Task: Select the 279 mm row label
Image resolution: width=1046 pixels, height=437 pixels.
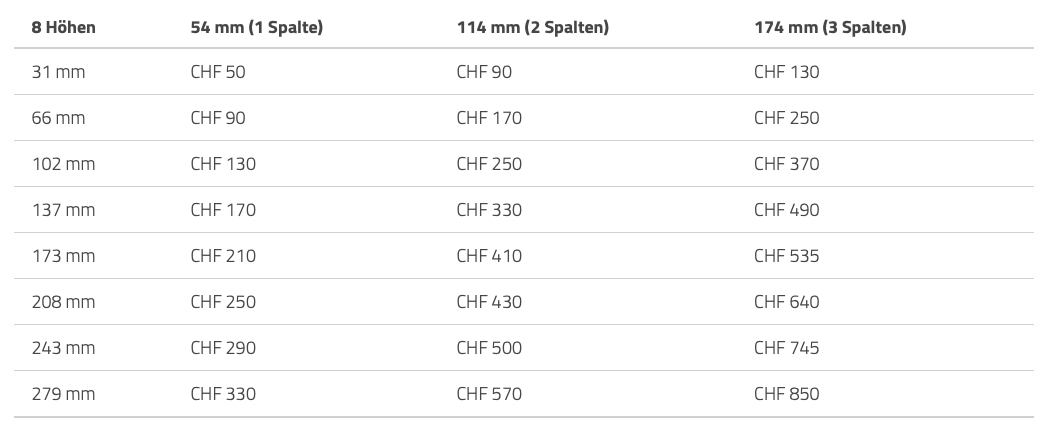Action: pos(64,394)
